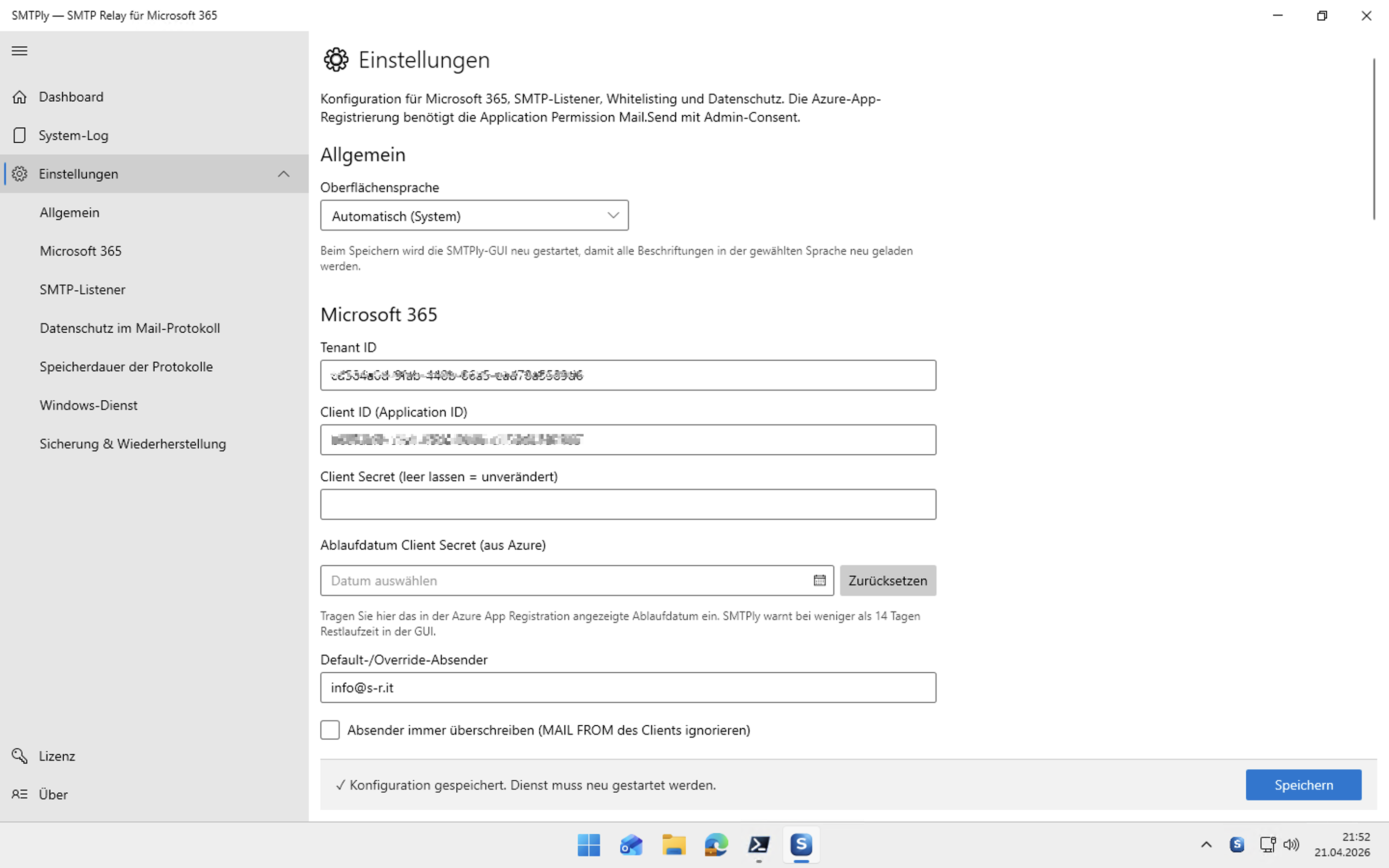Image resolution: width=1389 pixels, height=868 pixels.
Task: Expand hidden tray icons with the chevron
Action: click(x=1207, y=844)
